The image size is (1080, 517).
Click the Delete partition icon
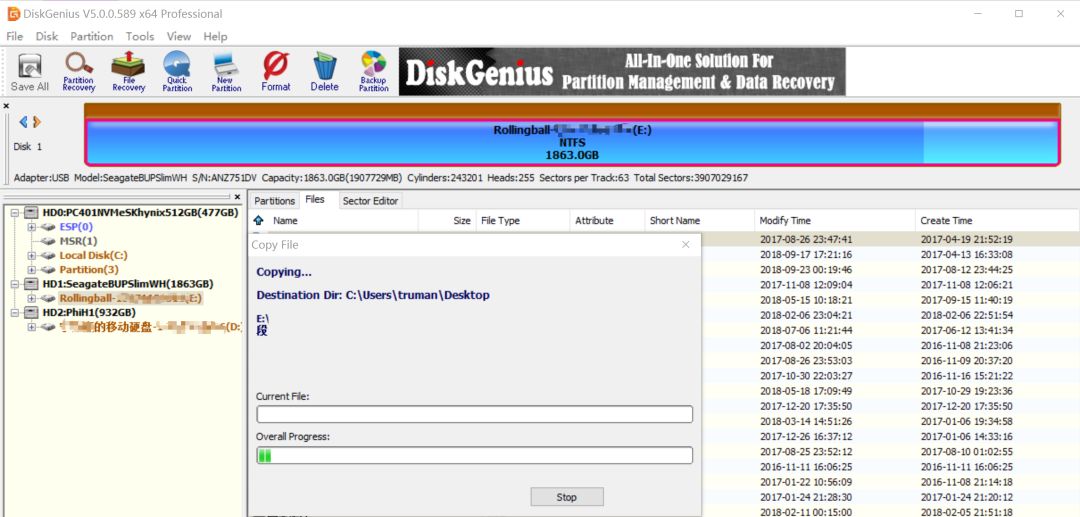click(x=324, y=71)
